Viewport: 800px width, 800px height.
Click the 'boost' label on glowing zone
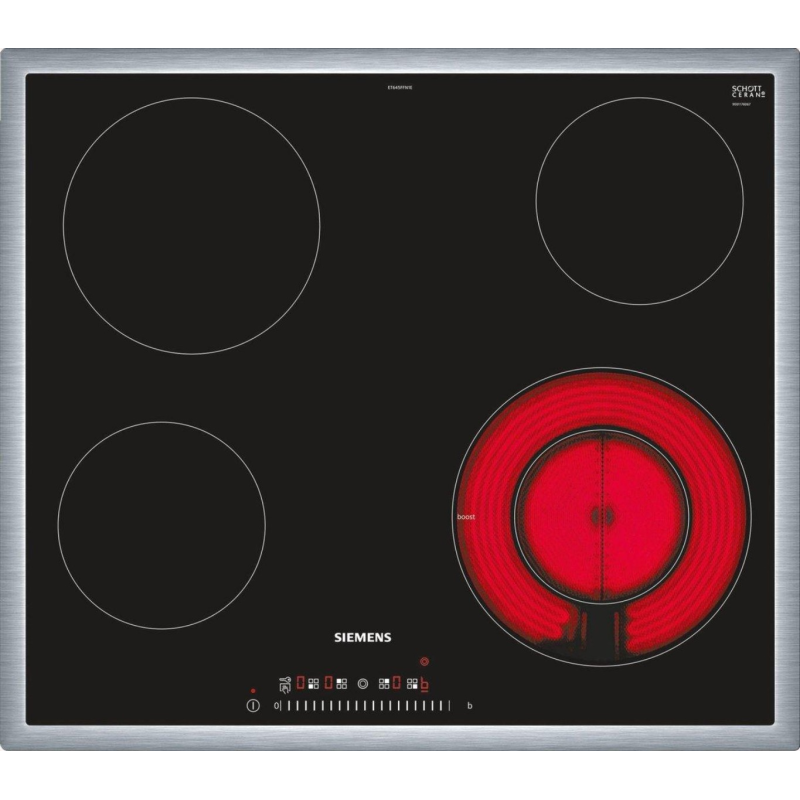pyautogui.click(x=465, y=517)
